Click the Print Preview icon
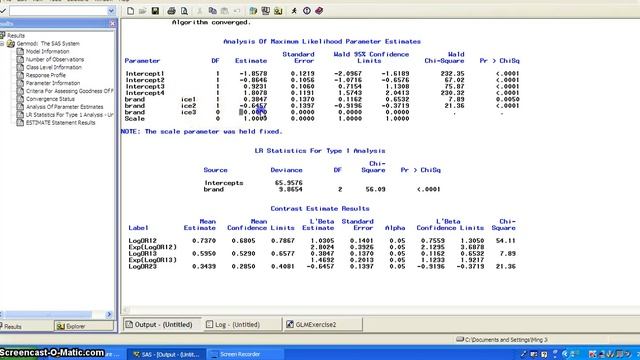640x360 pixels. click(x=184, y=11)
